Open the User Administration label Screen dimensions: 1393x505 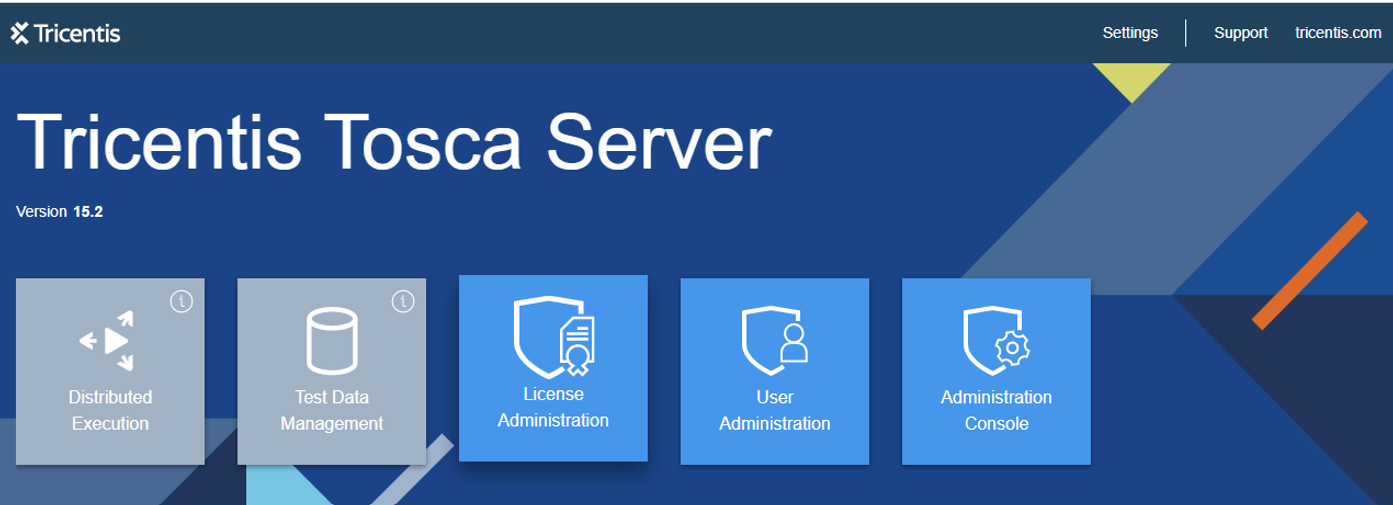[775, 410]
